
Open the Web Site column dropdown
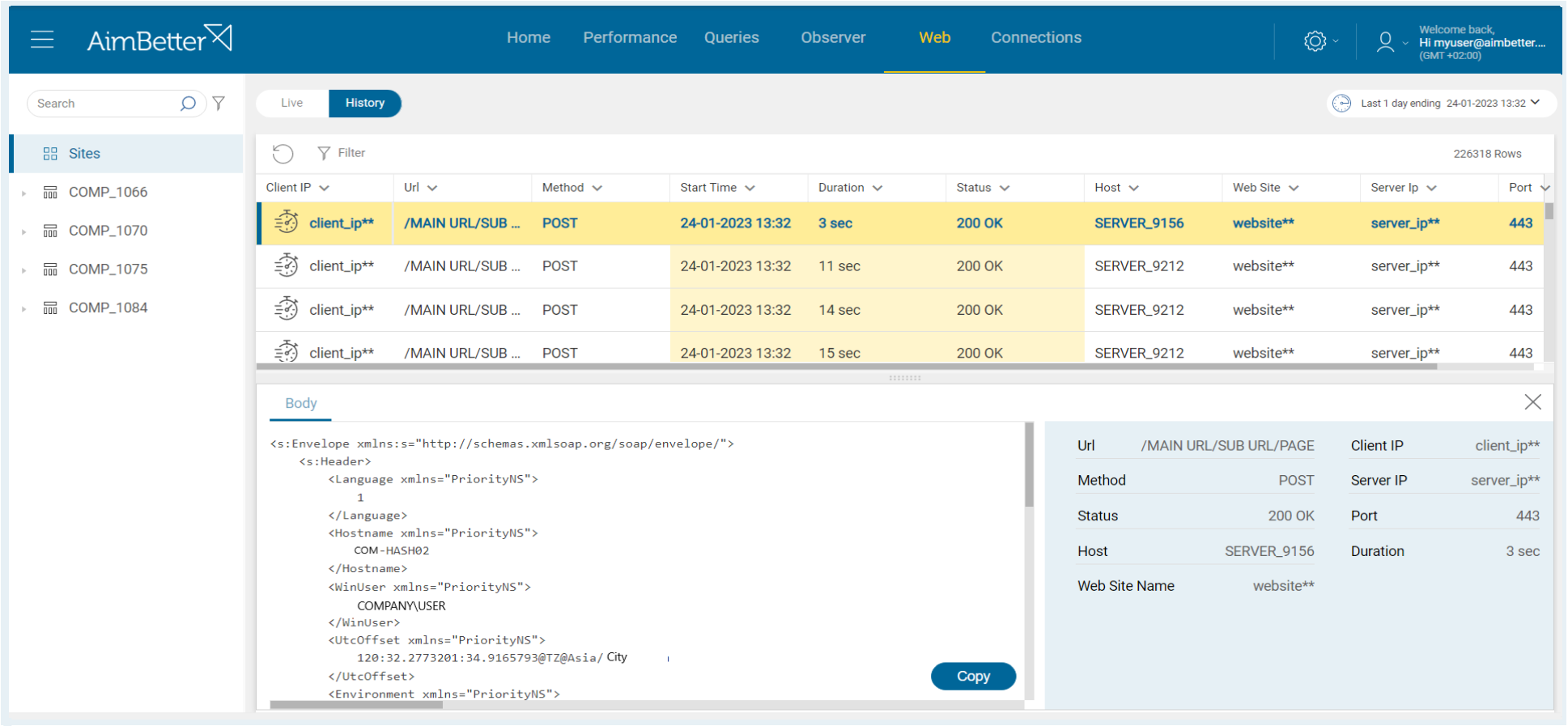[x=1294, y=188]
